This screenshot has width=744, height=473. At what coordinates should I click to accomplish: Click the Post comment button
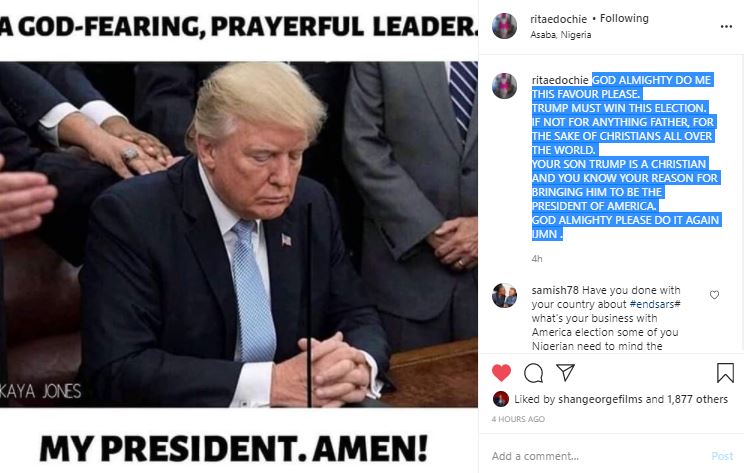pos(722,456)
